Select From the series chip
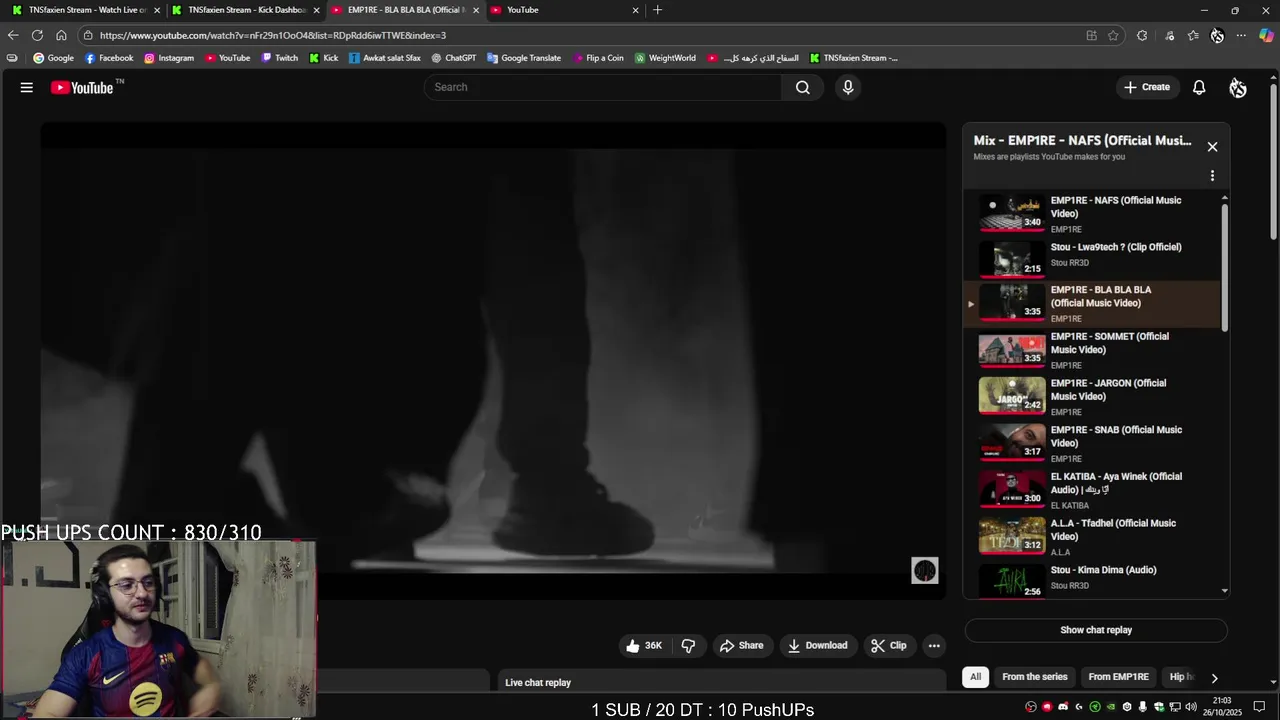Screen dimensions: 1280x720 point(1034,677)
